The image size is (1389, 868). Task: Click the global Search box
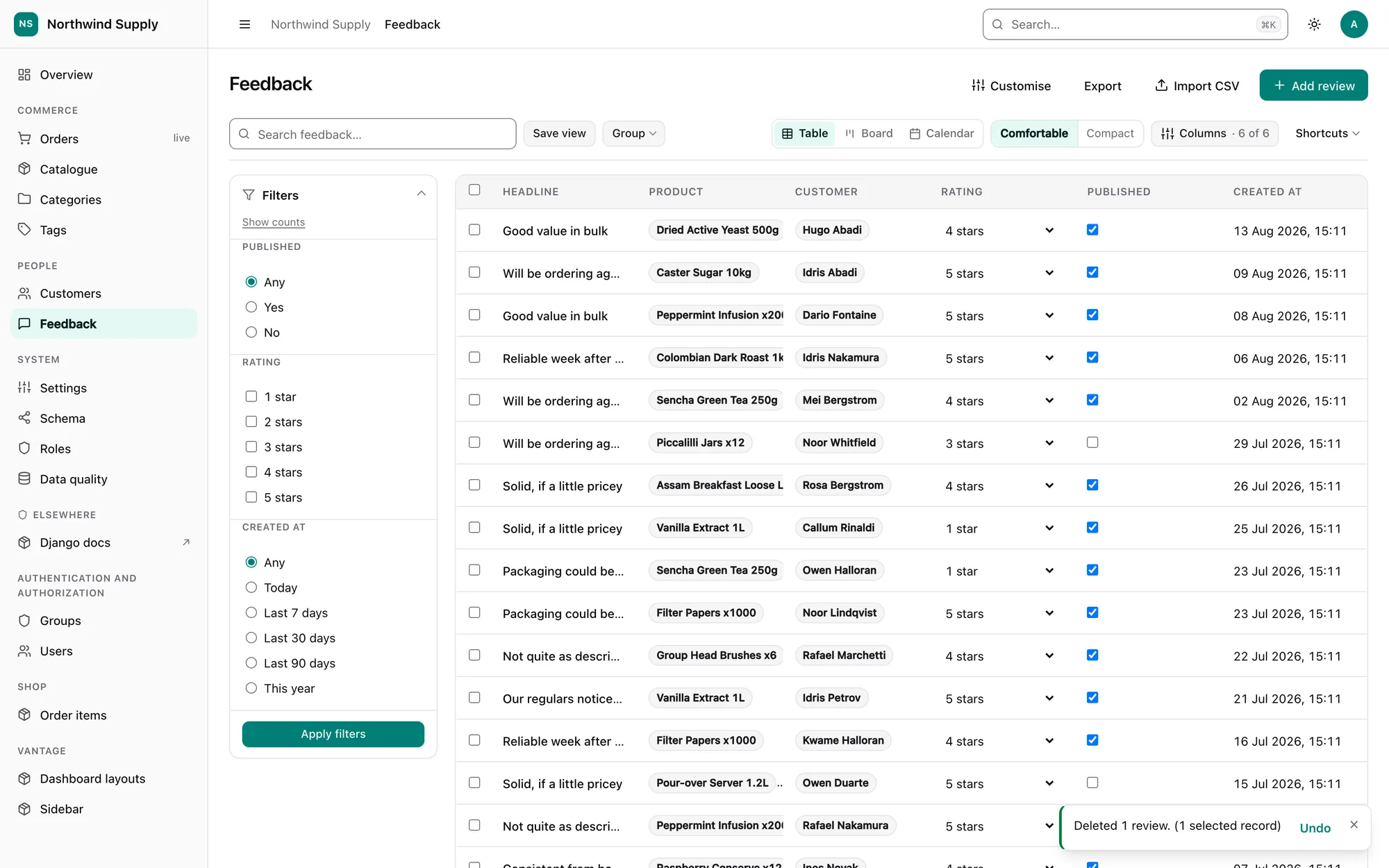(x=1135, y=24)
